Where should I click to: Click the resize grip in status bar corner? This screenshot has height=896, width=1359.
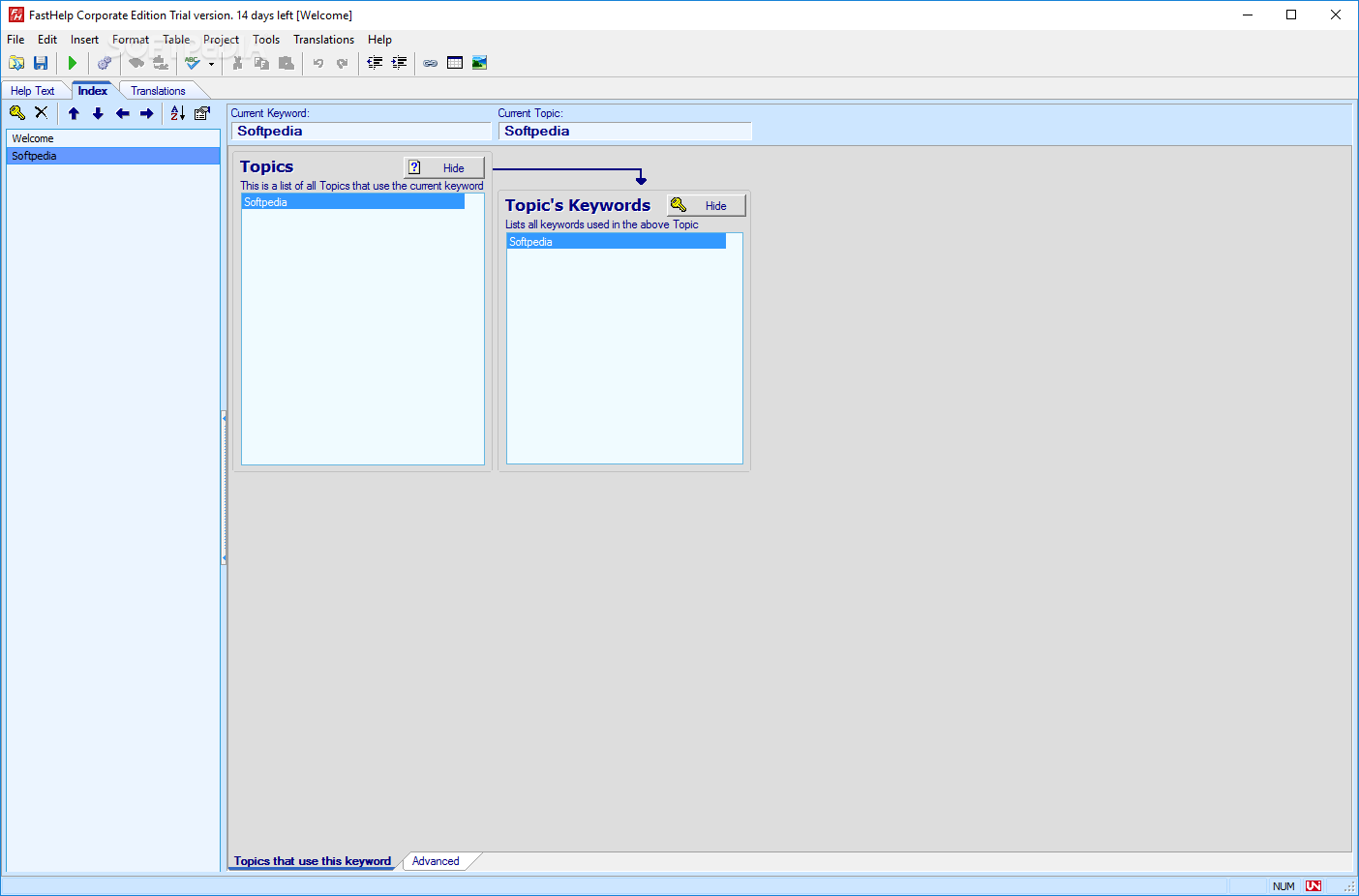pyautogui.click(x=1349, y=887)
